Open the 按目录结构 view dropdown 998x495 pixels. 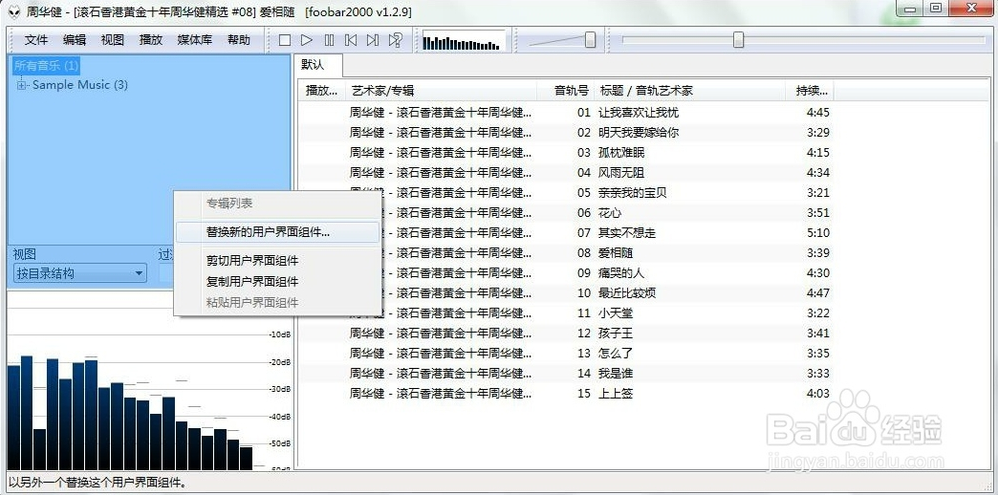(80, 274)
